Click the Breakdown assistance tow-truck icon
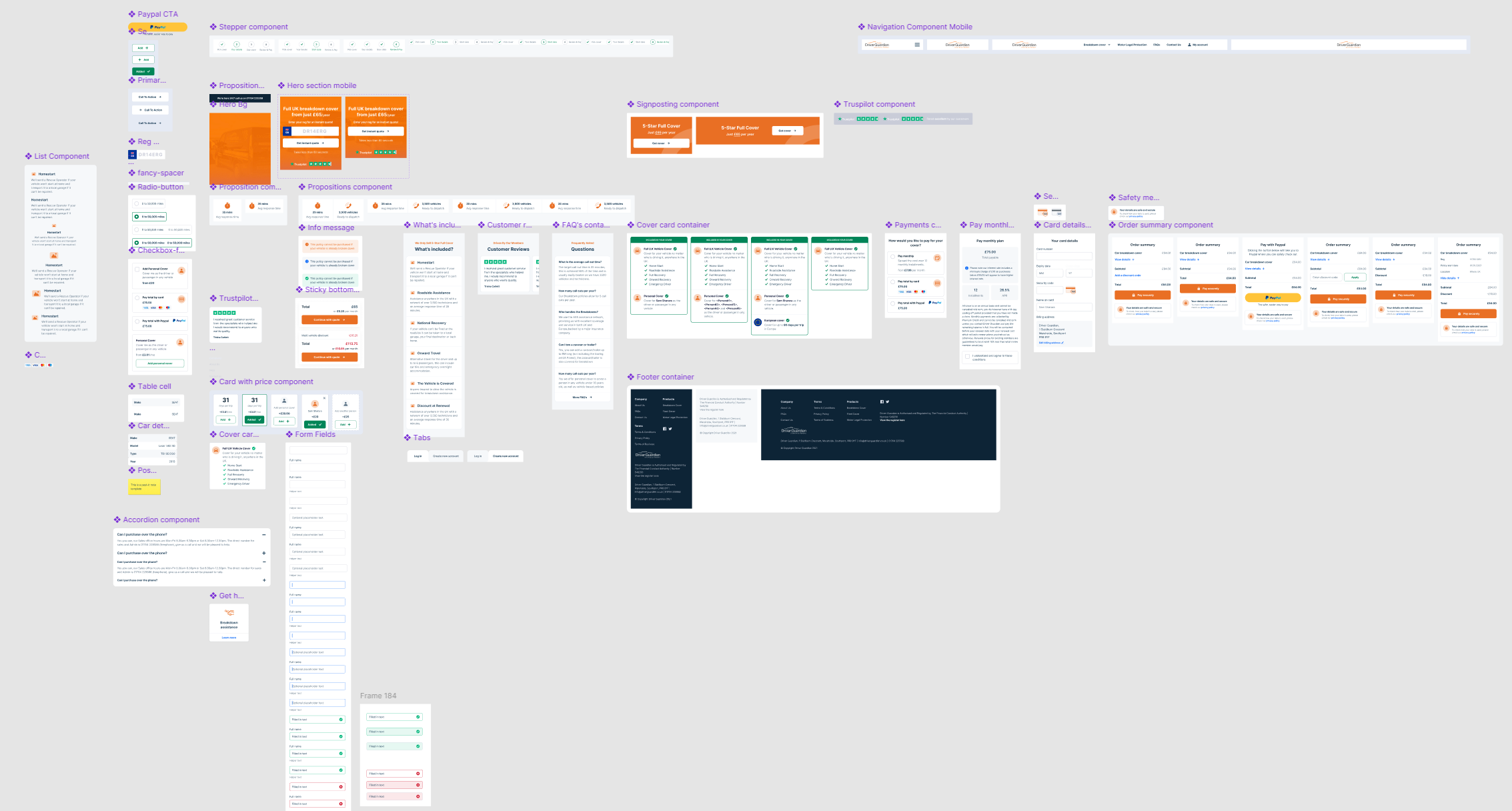The height and width of the screenshot is (811, 1512). (x=229, y=613)
